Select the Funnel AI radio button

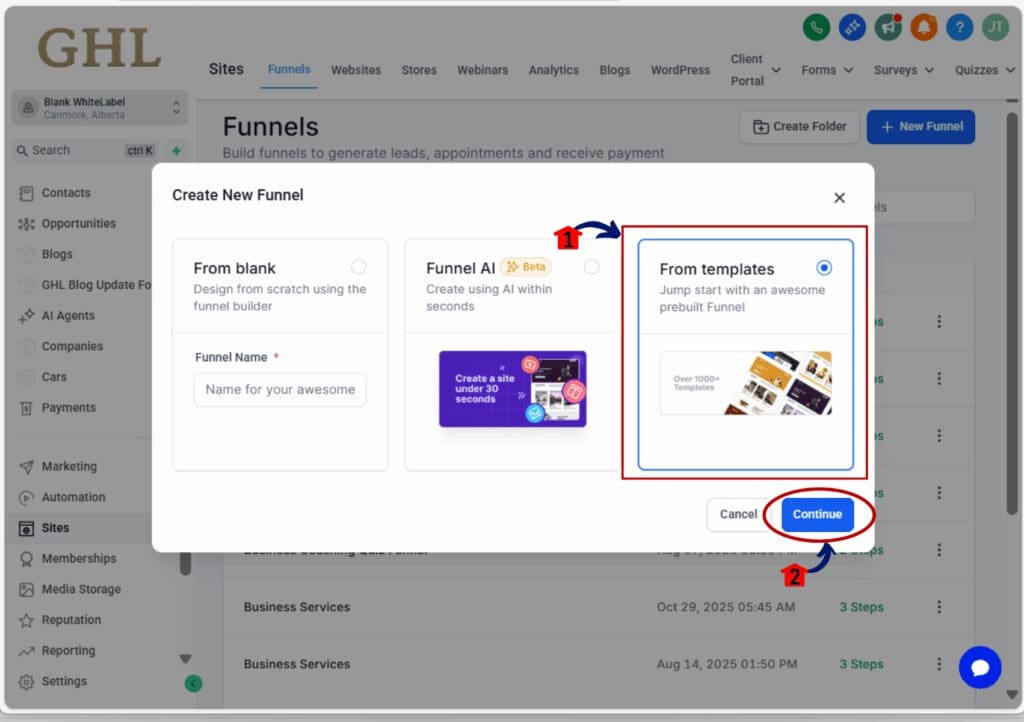click(592, 267)
